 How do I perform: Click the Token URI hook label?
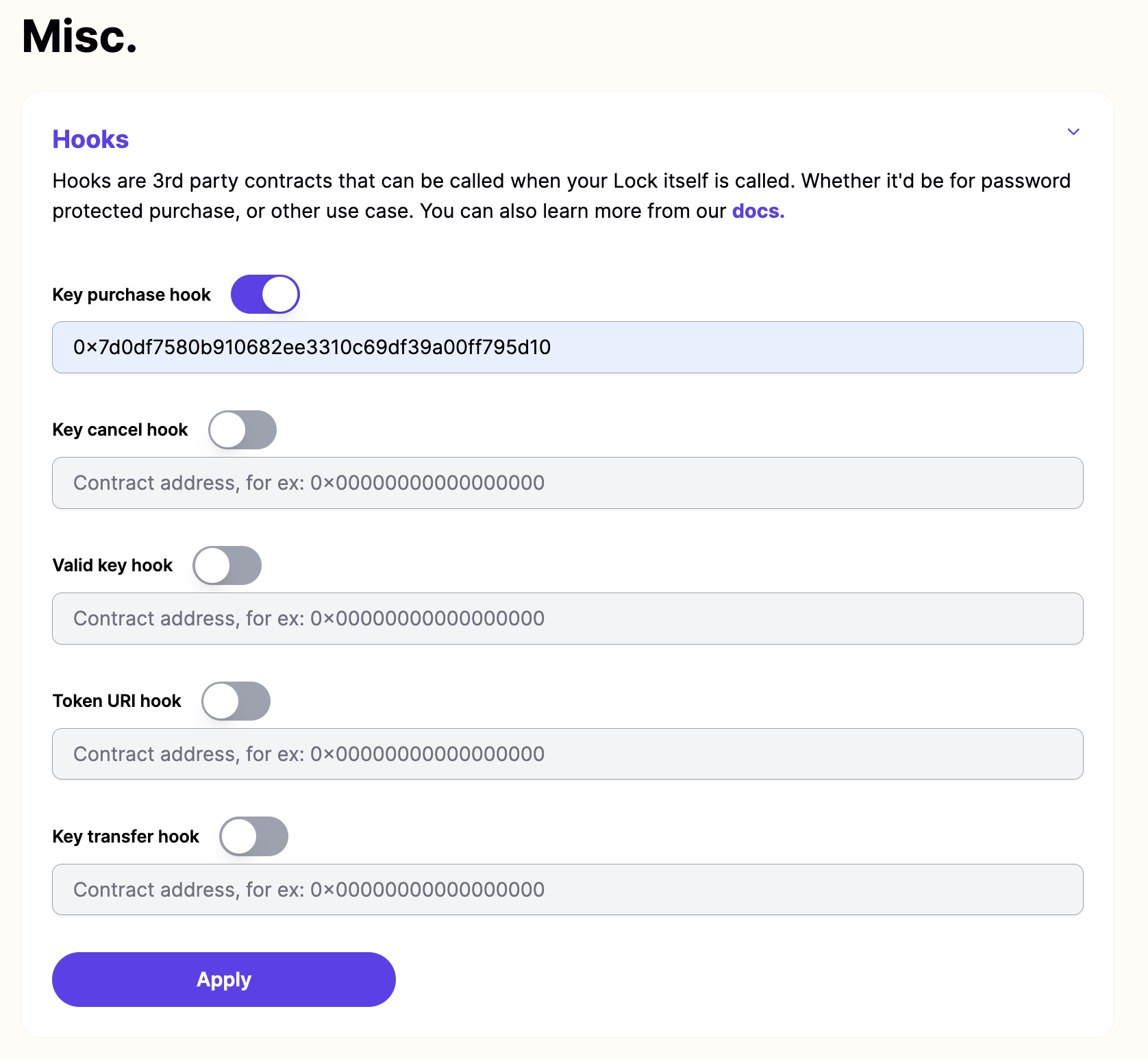coord(116,700)
